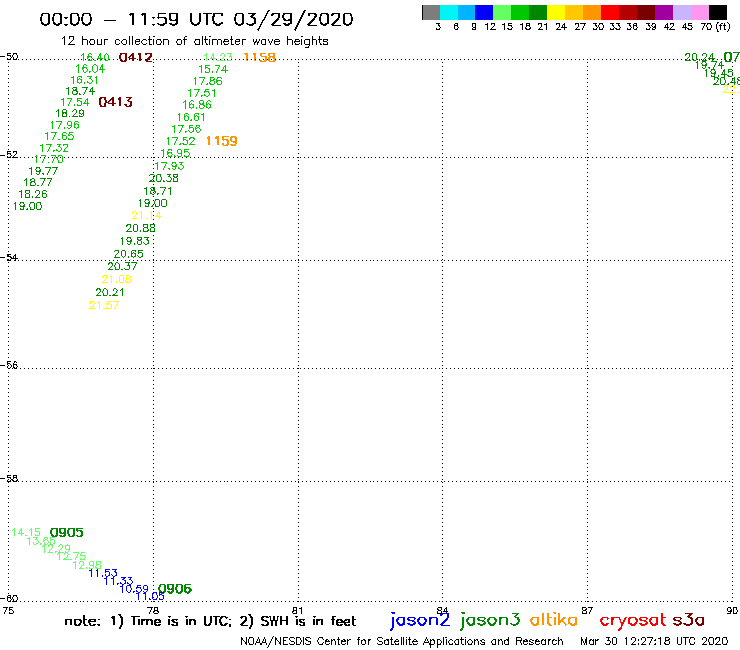Viewport: 740px width, 650px height.
Task: Click the 18.29 wave height reading
Action: [70, 113]
